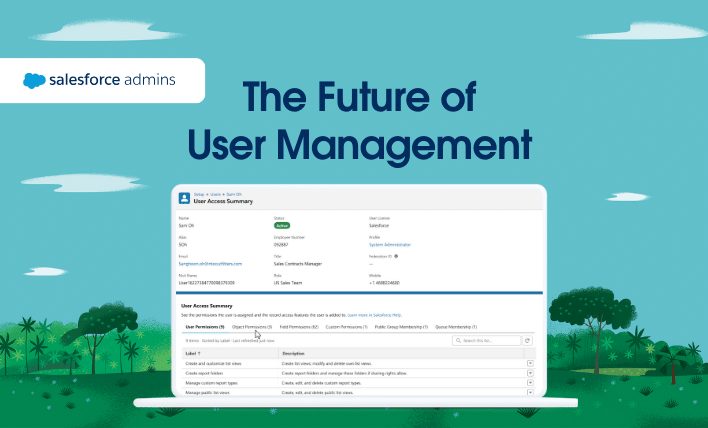
Task: Click the Active status badge
Action: pos(282,225)
